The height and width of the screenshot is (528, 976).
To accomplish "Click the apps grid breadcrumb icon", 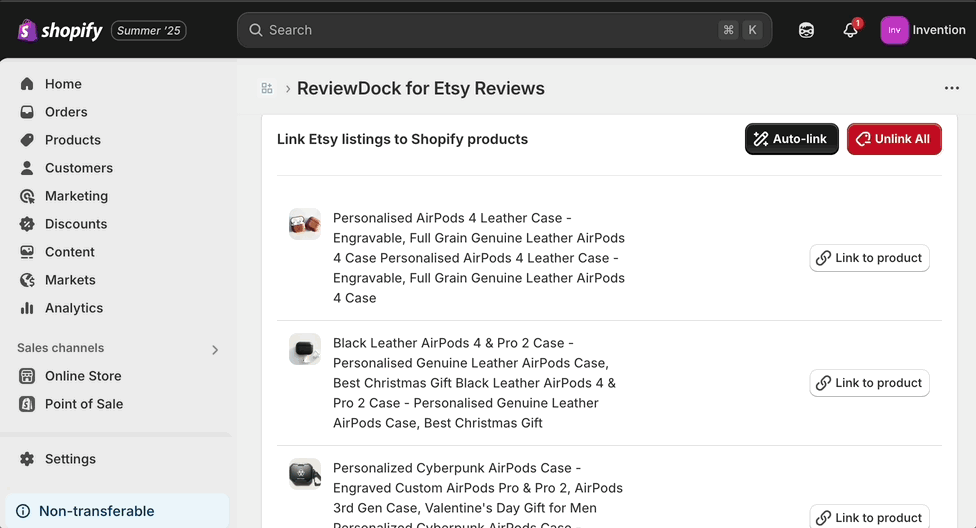I will point(267,88).
